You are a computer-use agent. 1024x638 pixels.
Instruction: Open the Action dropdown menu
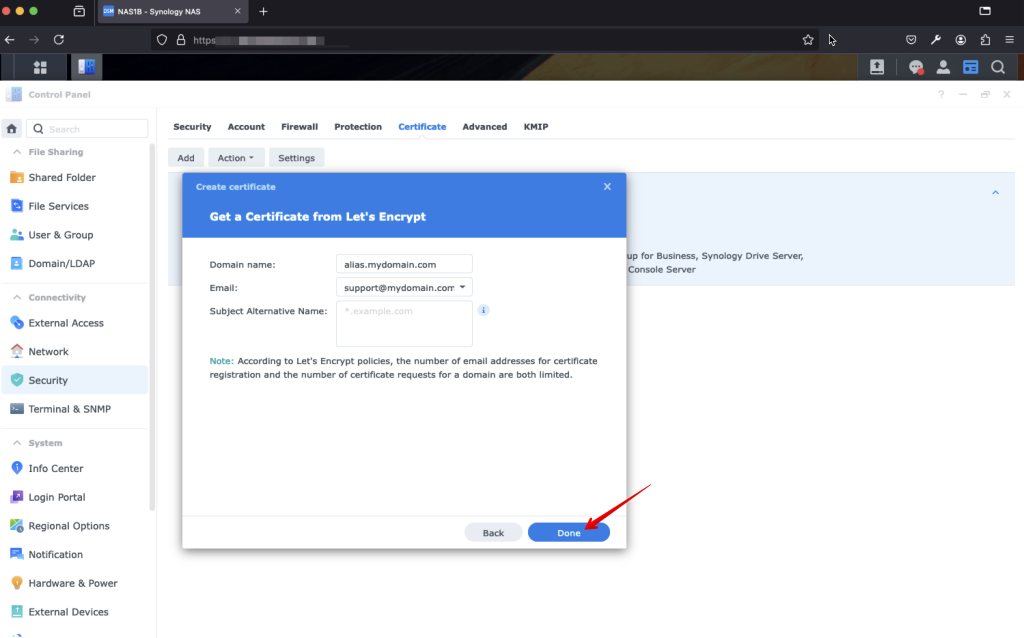click(236, 158)
